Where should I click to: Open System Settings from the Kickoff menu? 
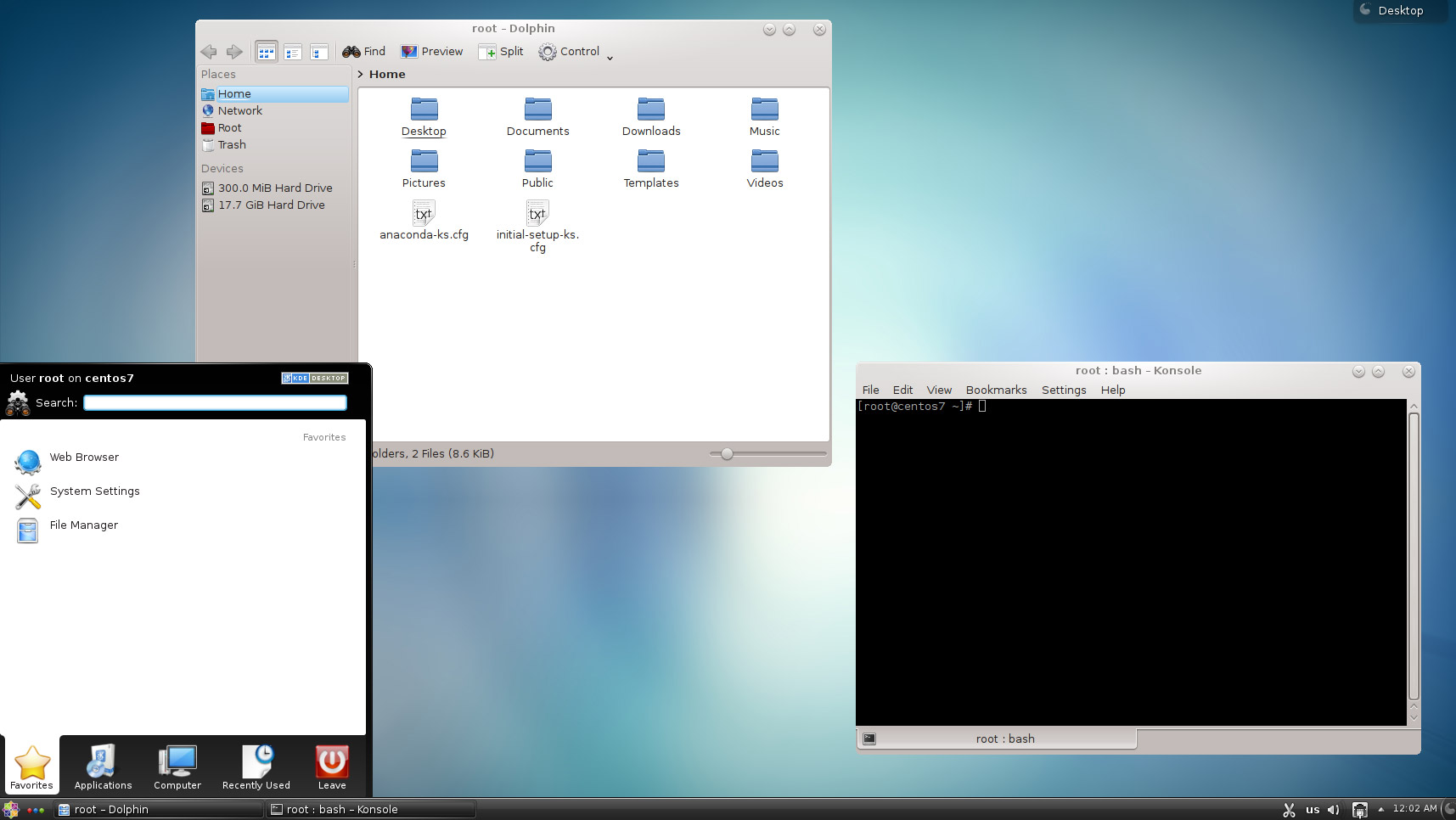point(94,491)
